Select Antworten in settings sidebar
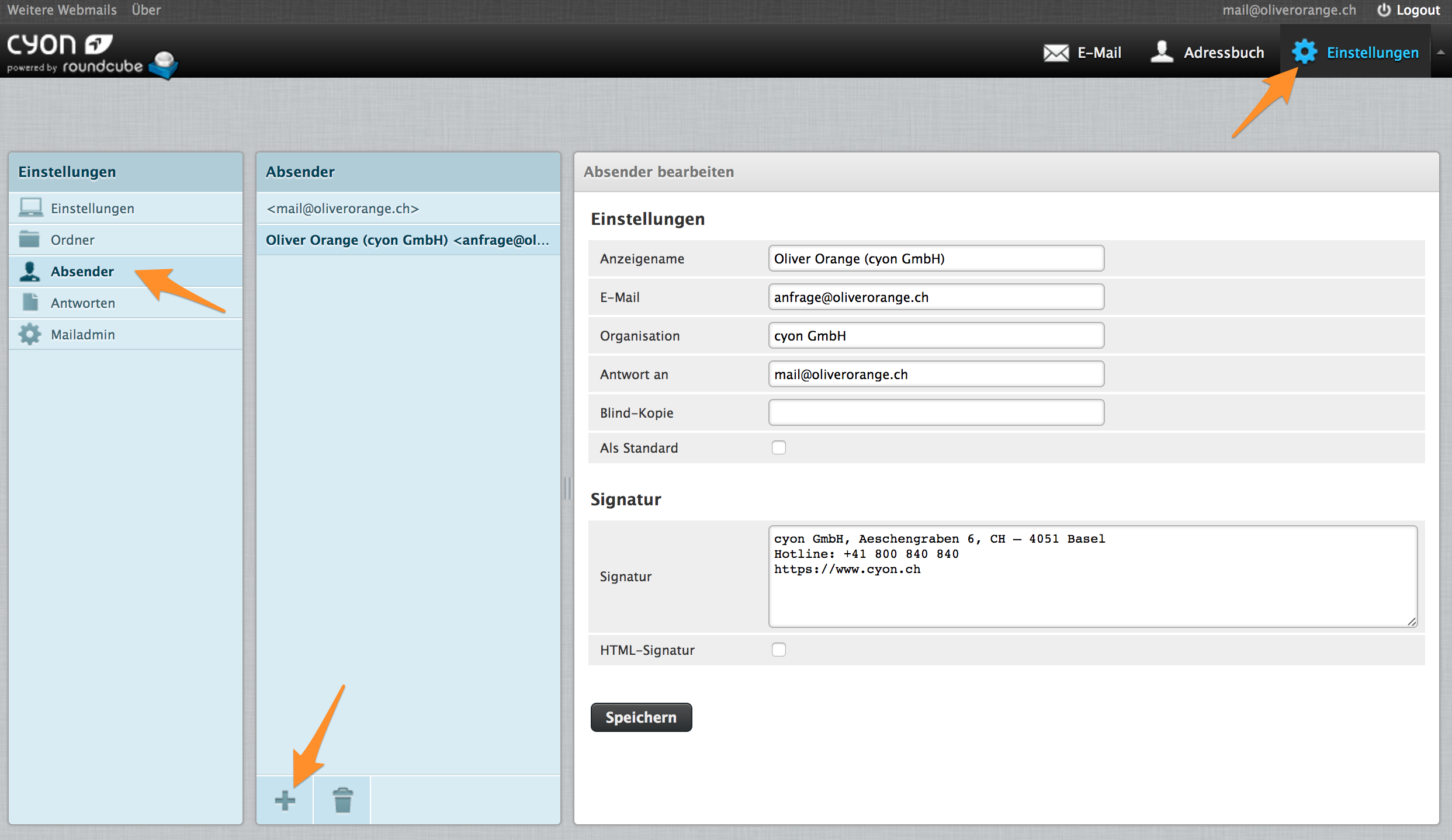1452x840 pixels. pos(126,303)
